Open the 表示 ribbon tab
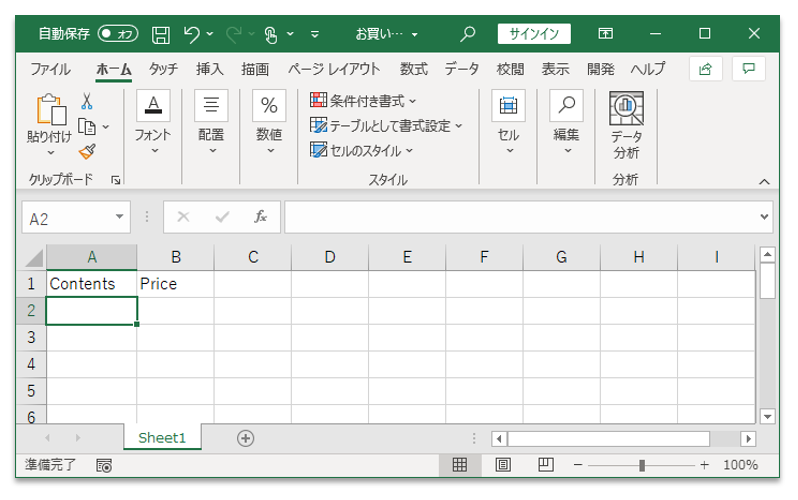The height and width of the screenshot is (500, 798). pos(555,69)
